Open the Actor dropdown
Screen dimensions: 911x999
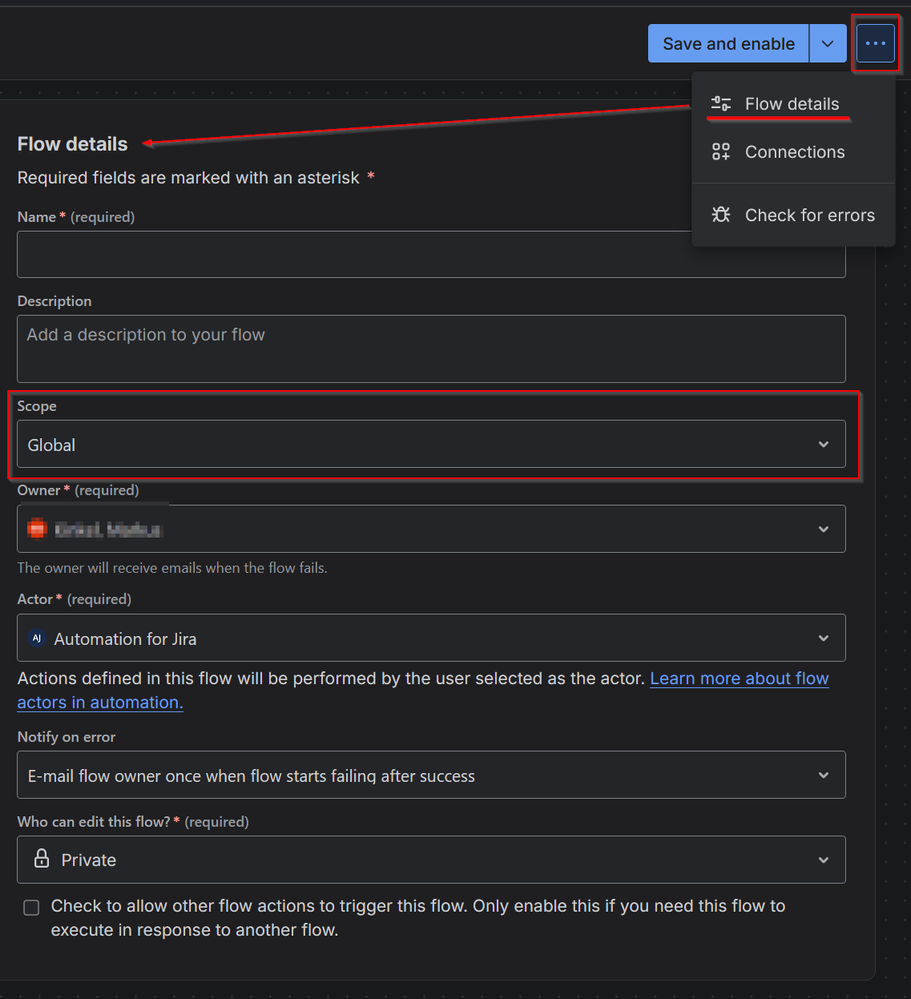pyautogui.click(x=431, y=638)
